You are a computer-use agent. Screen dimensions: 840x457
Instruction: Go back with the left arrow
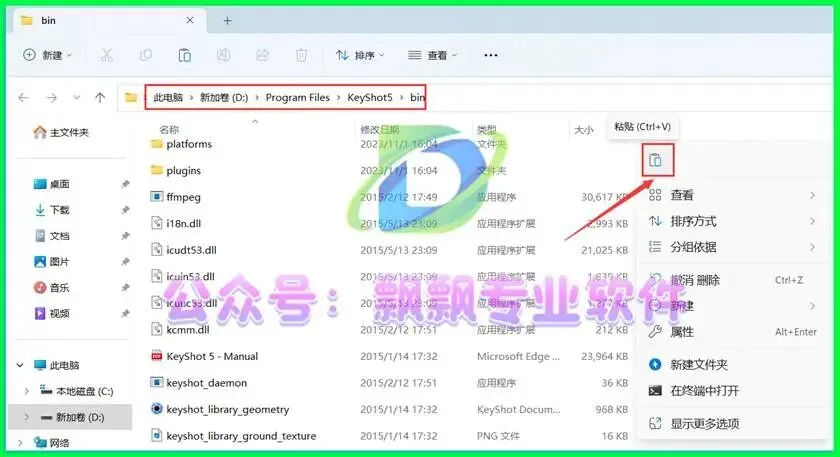click(23, 98)
